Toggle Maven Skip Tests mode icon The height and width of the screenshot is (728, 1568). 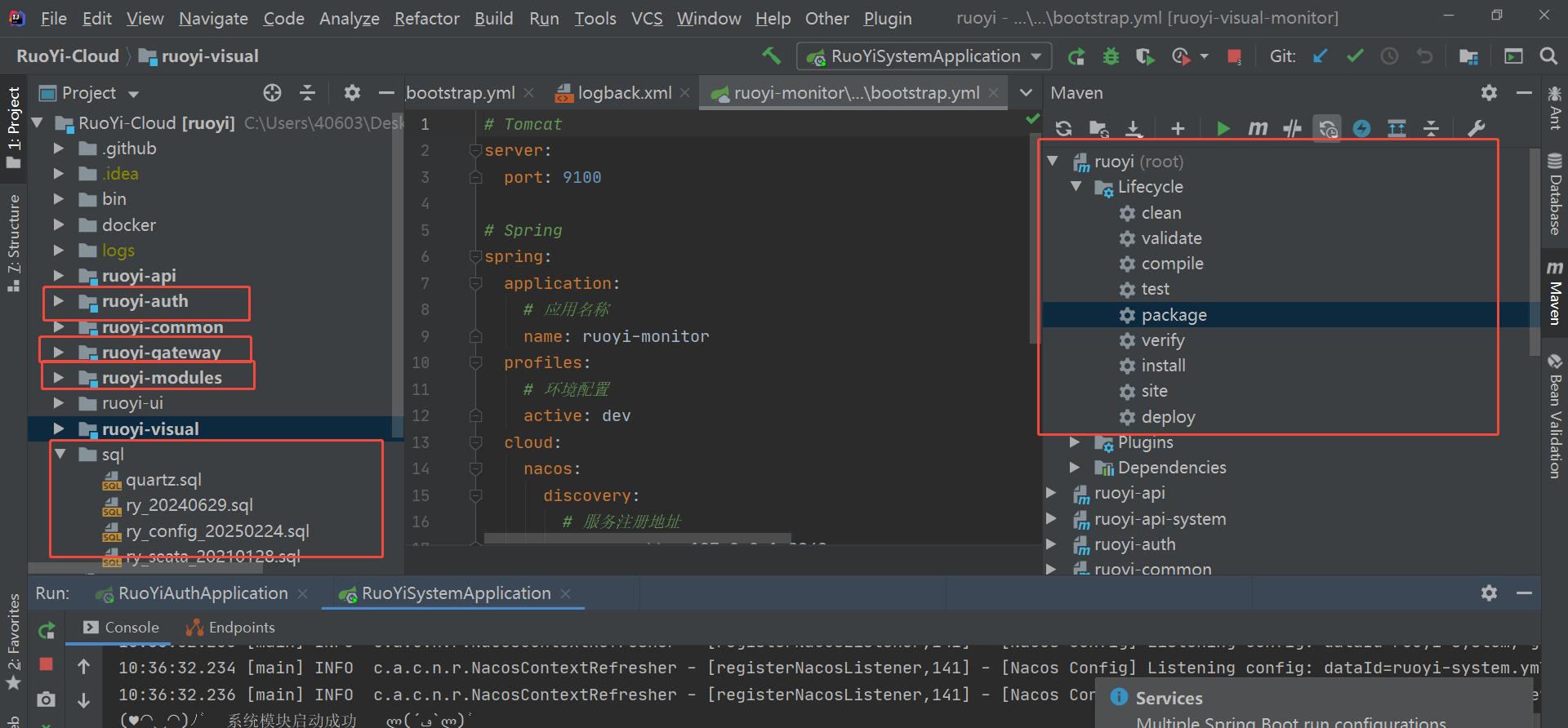point(1361,128)
